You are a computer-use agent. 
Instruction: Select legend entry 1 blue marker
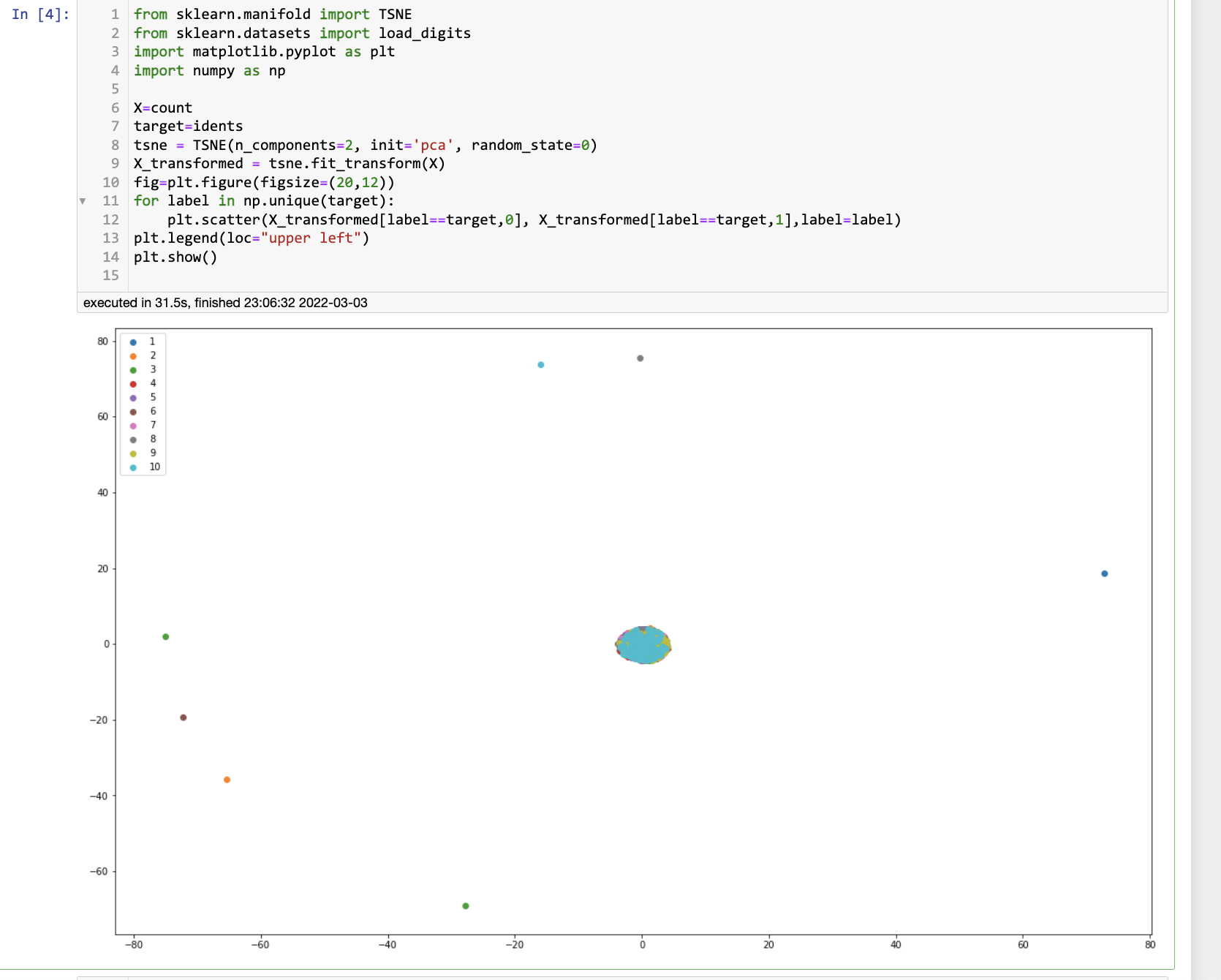(133, 341)
